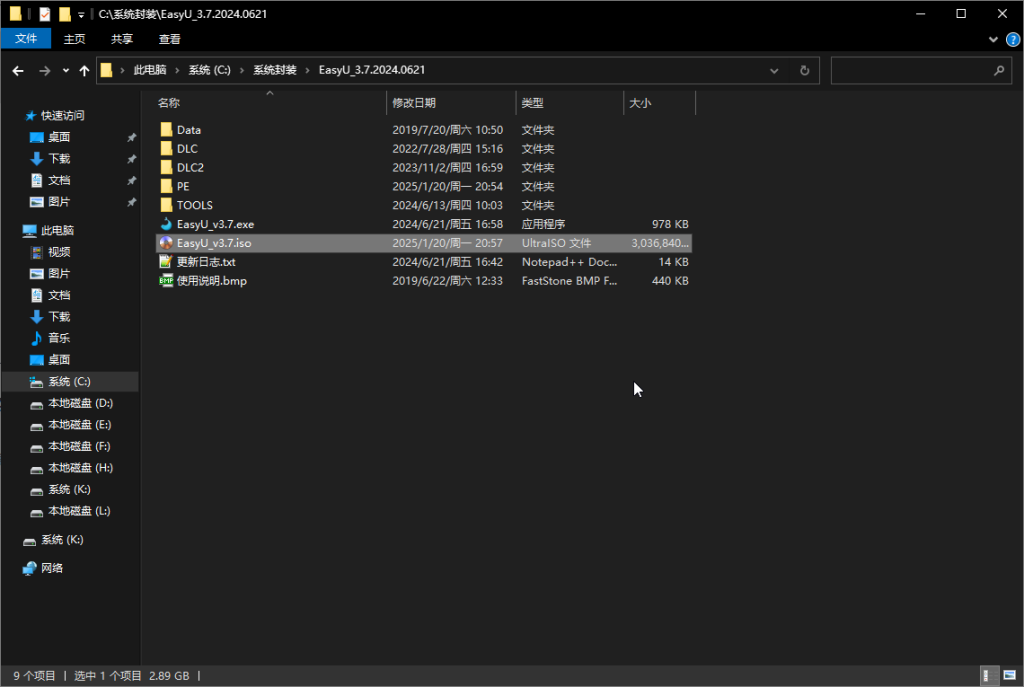This screenshot has width=1024, height=687.
Task: Sort files by the 修改日期 column header
Action: click(414, 103)
